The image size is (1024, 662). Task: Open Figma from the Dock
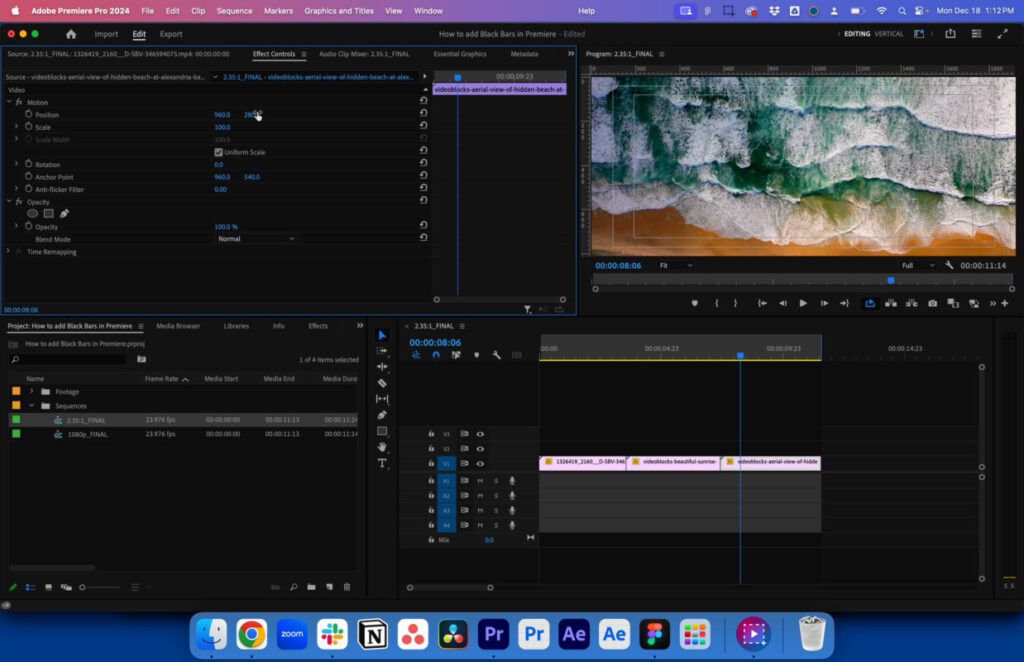(x=654, y=634)
